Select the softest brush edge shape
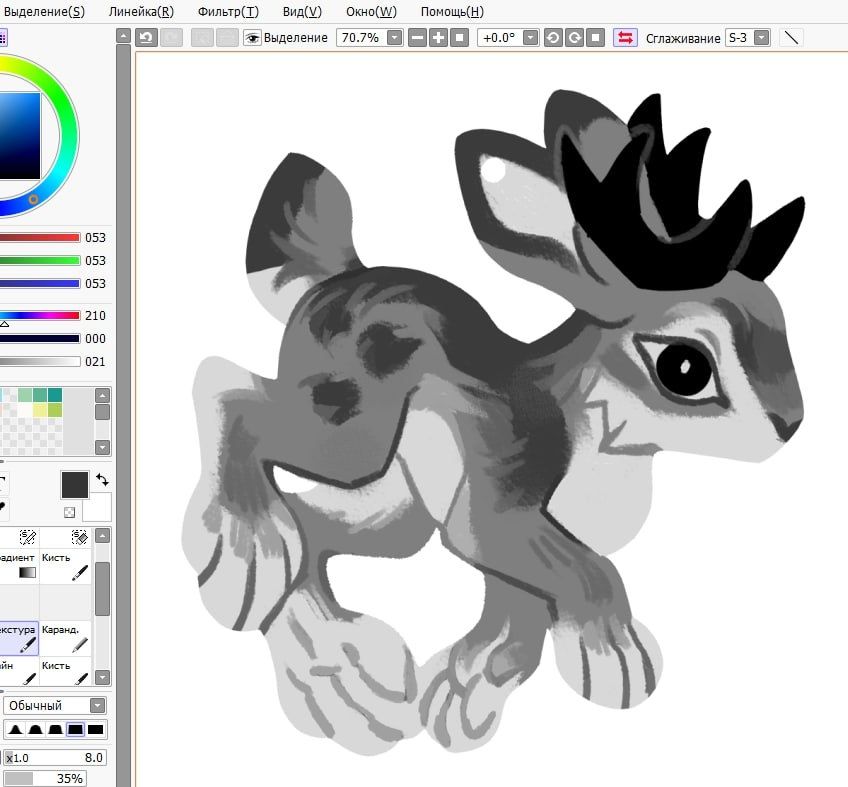The width and height of the screenshot is (848, 787). point(15,730)
